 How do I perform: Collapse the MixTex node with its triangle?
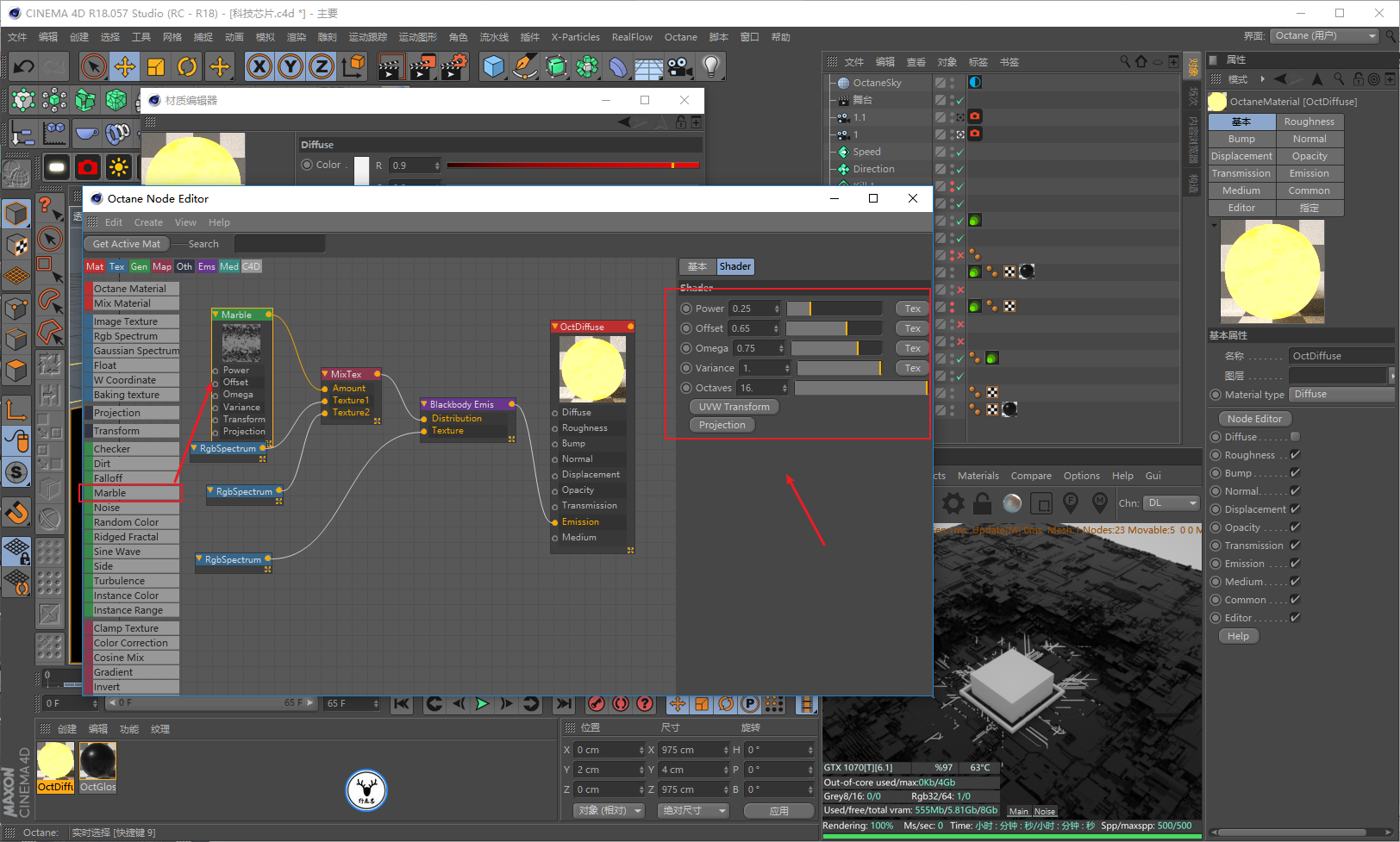(326, 374)
